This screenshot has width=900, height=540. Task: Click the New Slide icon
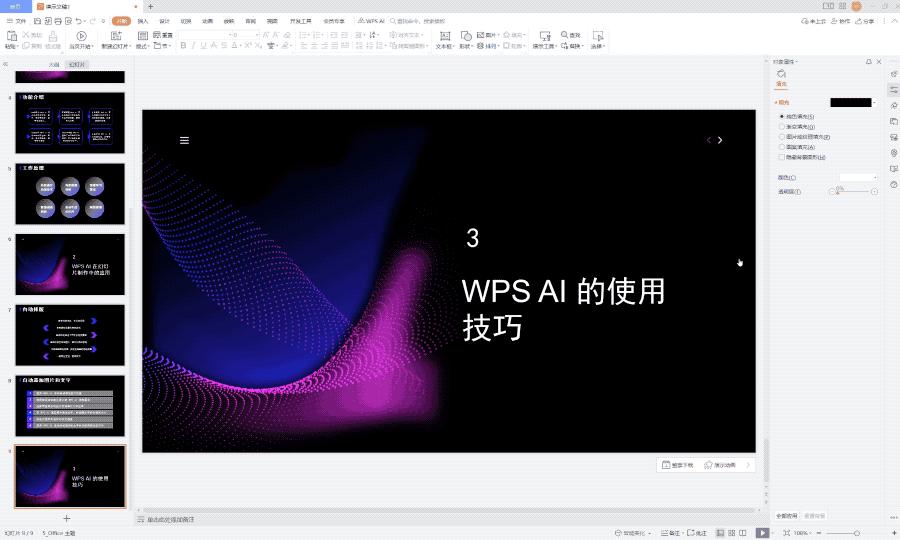pos(116,36)
